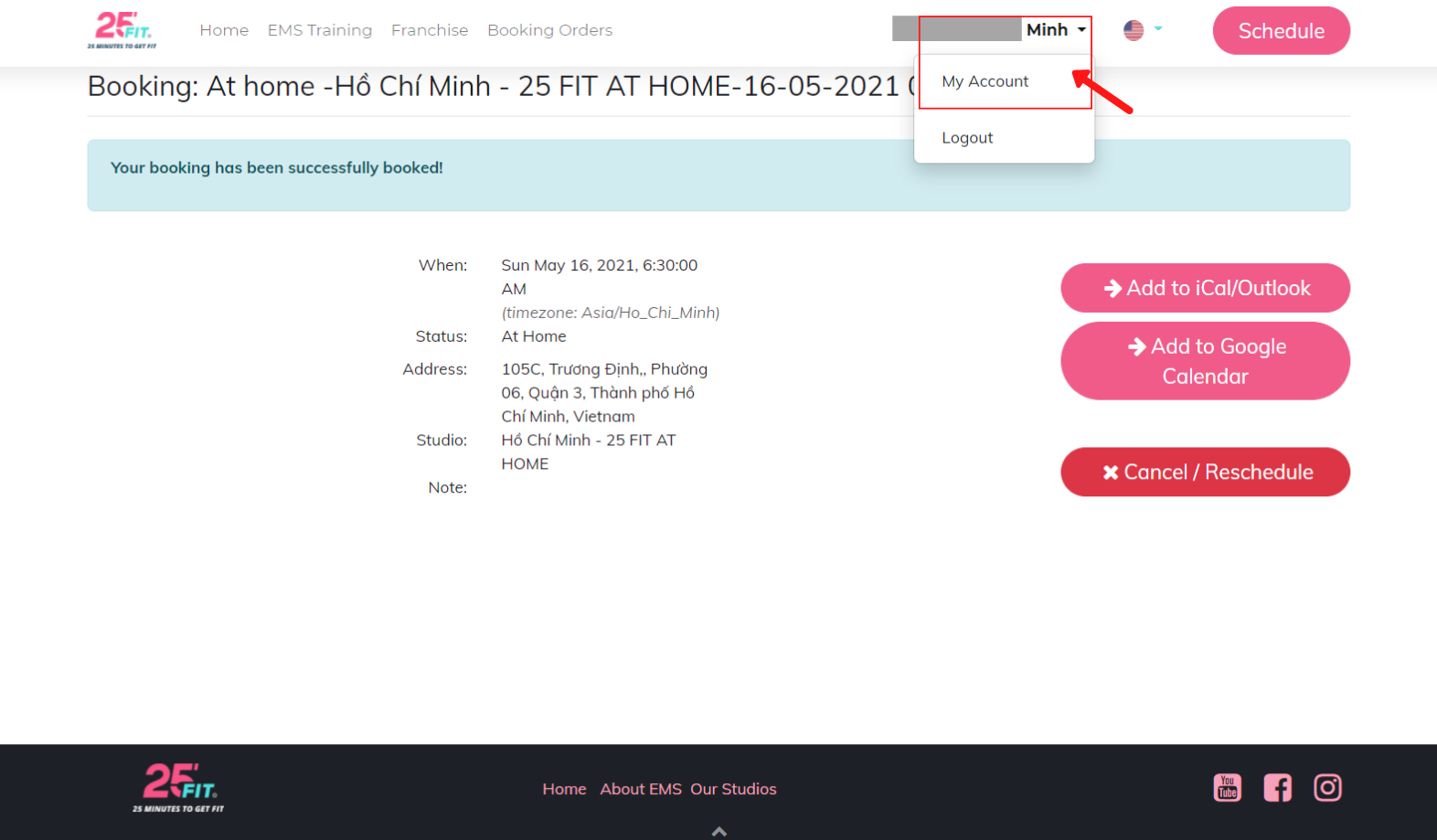
Task: Open the language selector caret
Action: pyautogui.click(x=1158, y=28)
